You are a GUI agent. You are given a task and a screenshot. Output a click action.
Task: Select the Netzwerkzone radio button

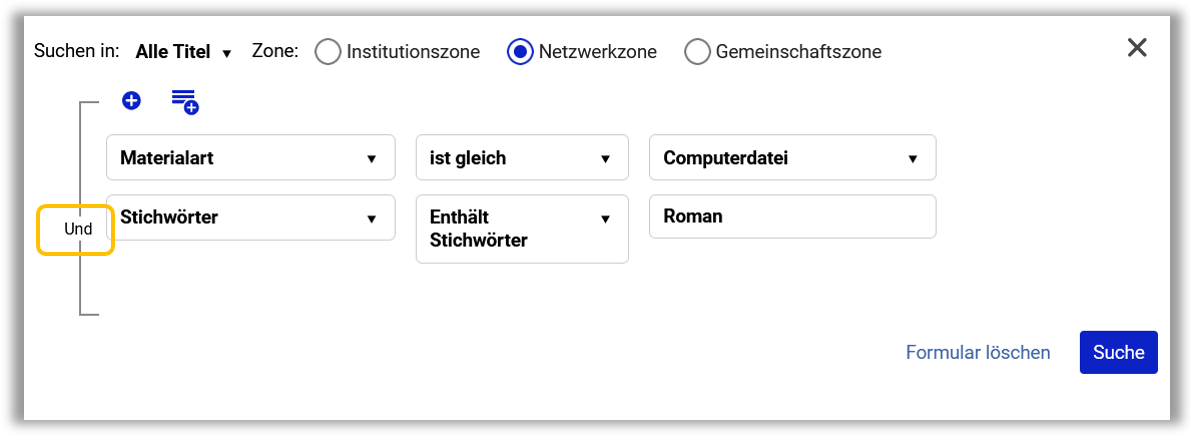point(520,52)
